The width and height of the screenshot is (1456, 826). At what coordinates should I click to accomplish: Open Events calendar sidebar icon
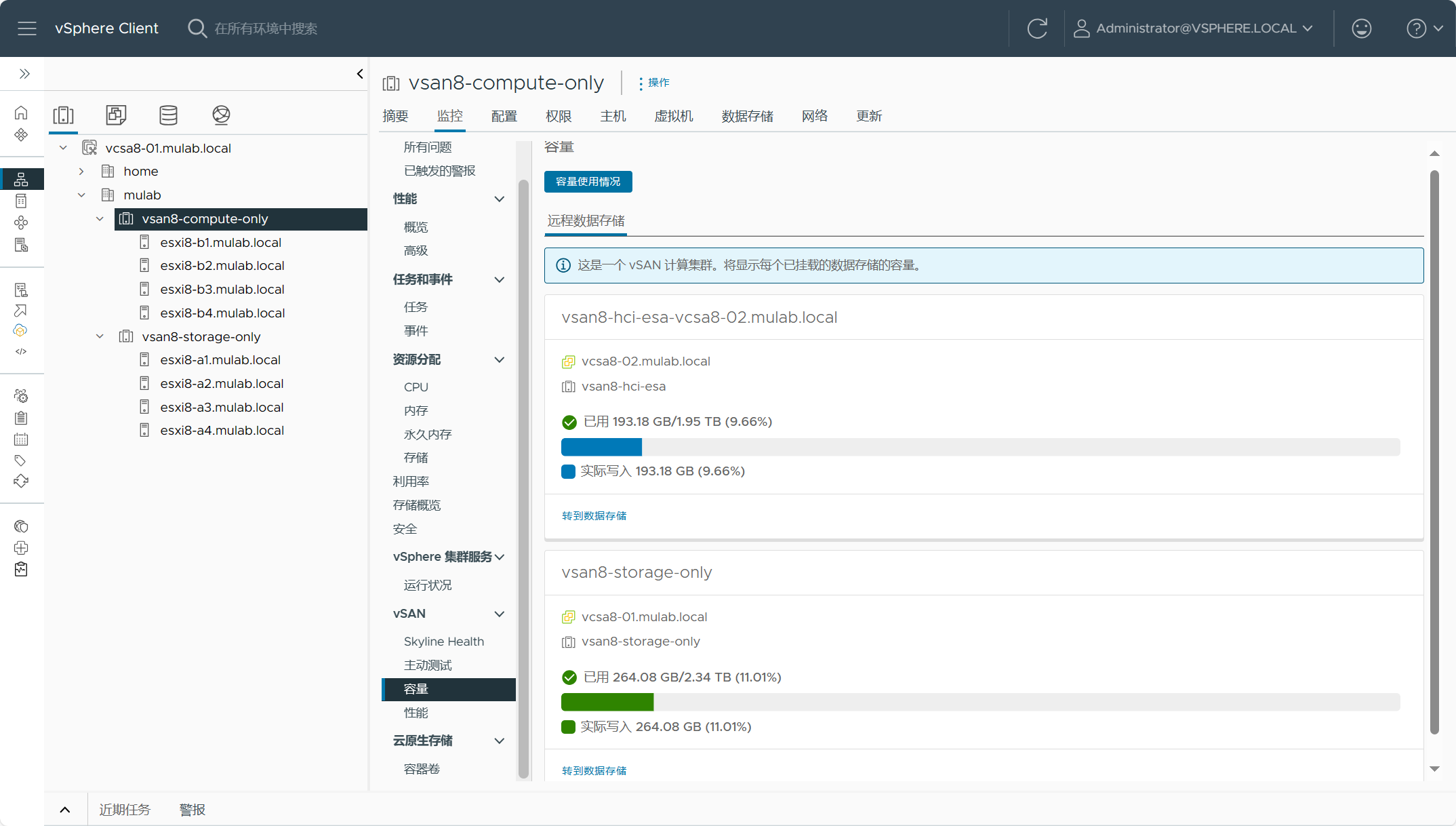21,439
